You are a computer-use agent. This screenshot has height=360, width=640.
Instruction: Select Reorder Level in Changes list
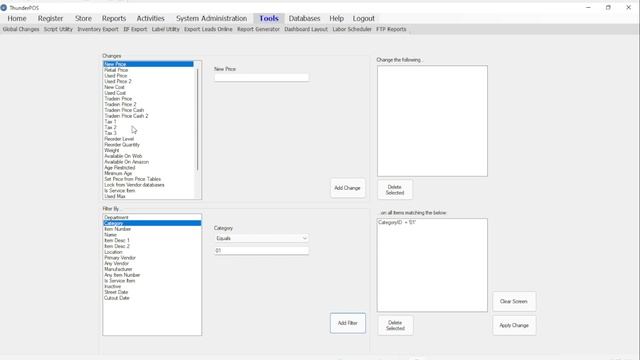click(x=119, y=139)
